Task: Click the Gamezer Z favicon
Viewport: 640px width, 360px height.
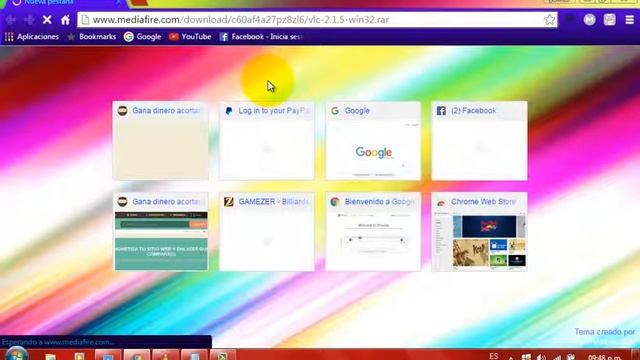Action: (229, 202)
